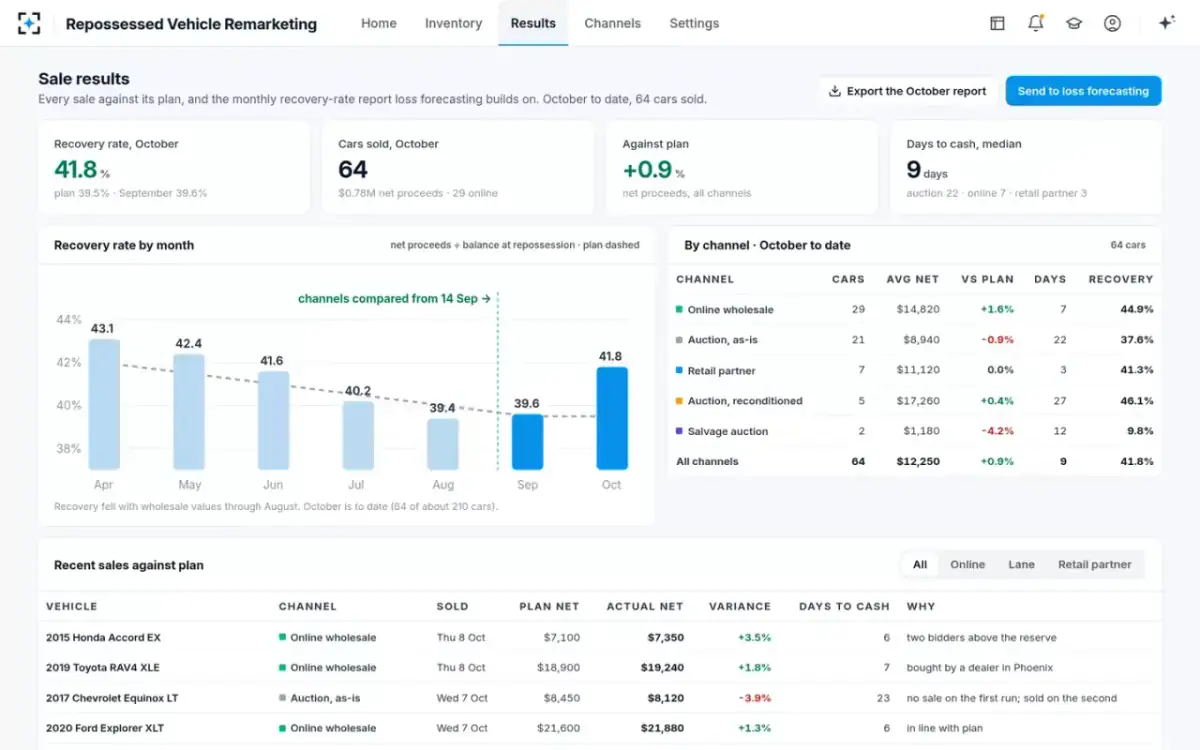Open the 2015 Honda Accord EX row
The image size is (1200, 750).
[600, 638]
